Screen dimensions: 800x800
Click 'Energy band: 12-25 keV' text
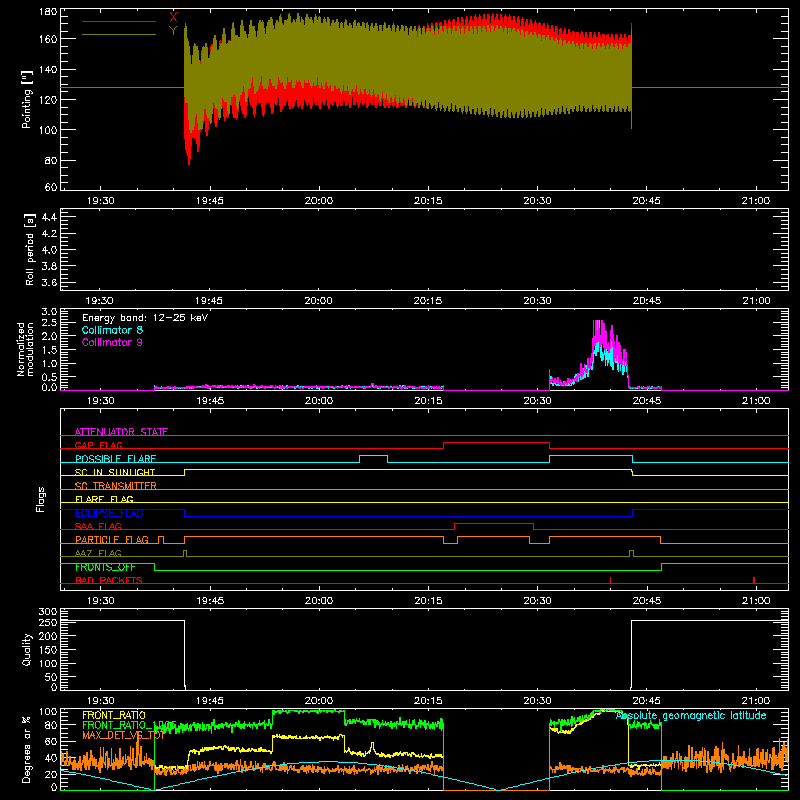pos(145,318)
